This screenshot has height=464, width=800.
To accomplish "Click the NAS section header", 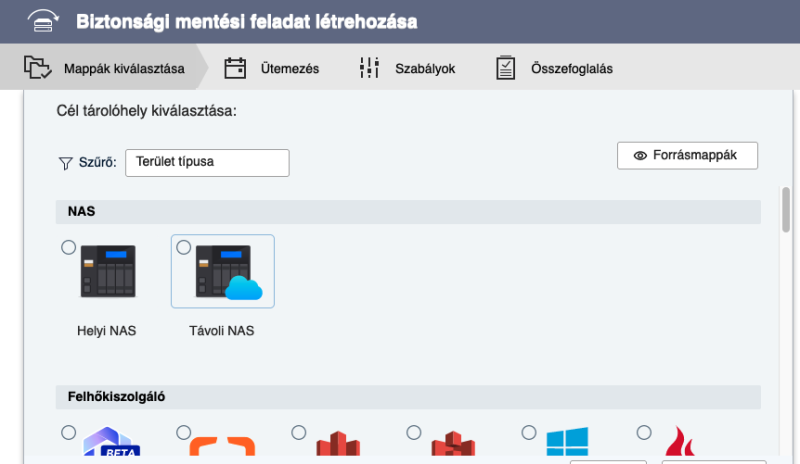I will tap(408, 211).
